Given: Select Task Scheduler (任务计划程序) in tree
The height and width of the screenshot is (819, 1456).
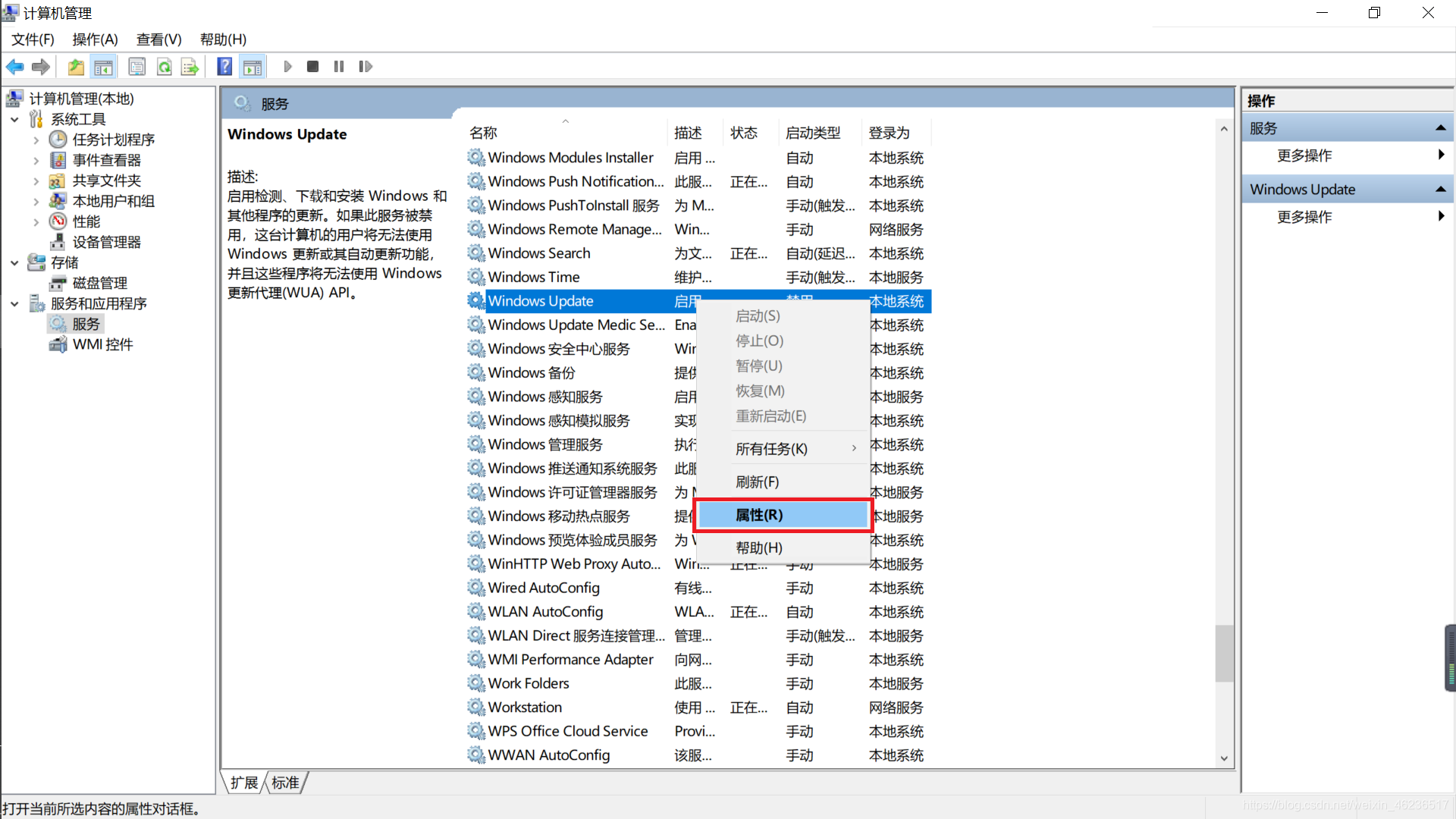Looking at the screenshot, I should click(x=113, y=140).
